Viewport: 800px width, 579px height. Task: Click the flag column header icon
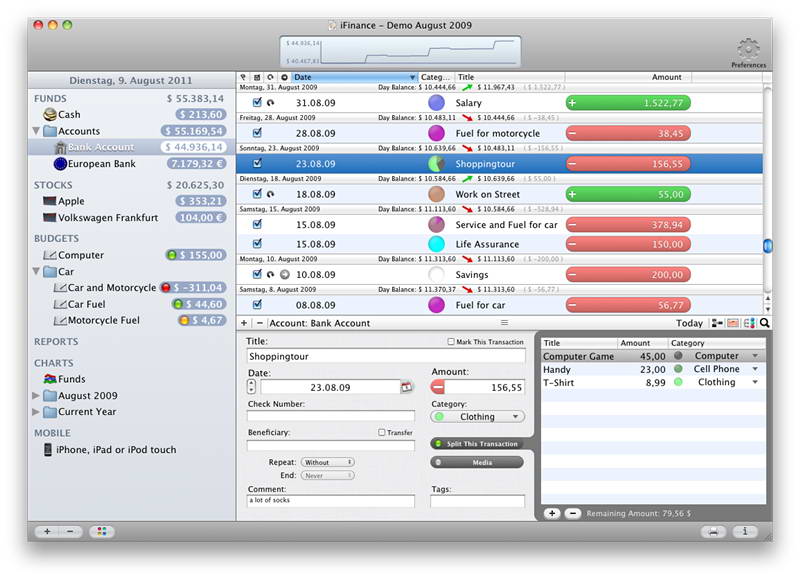[x=243, y=77]
